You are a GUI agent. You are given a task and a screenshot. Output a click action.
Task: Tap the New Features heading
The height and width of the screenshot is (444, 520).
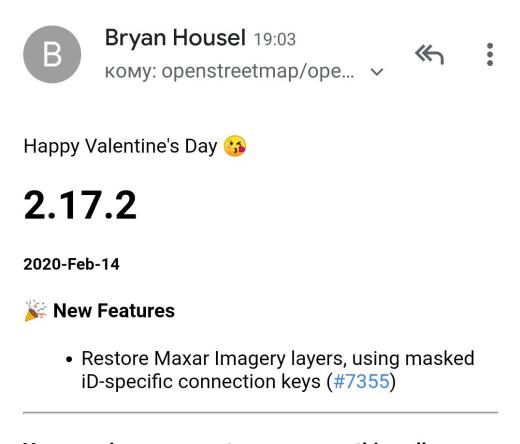114,311
